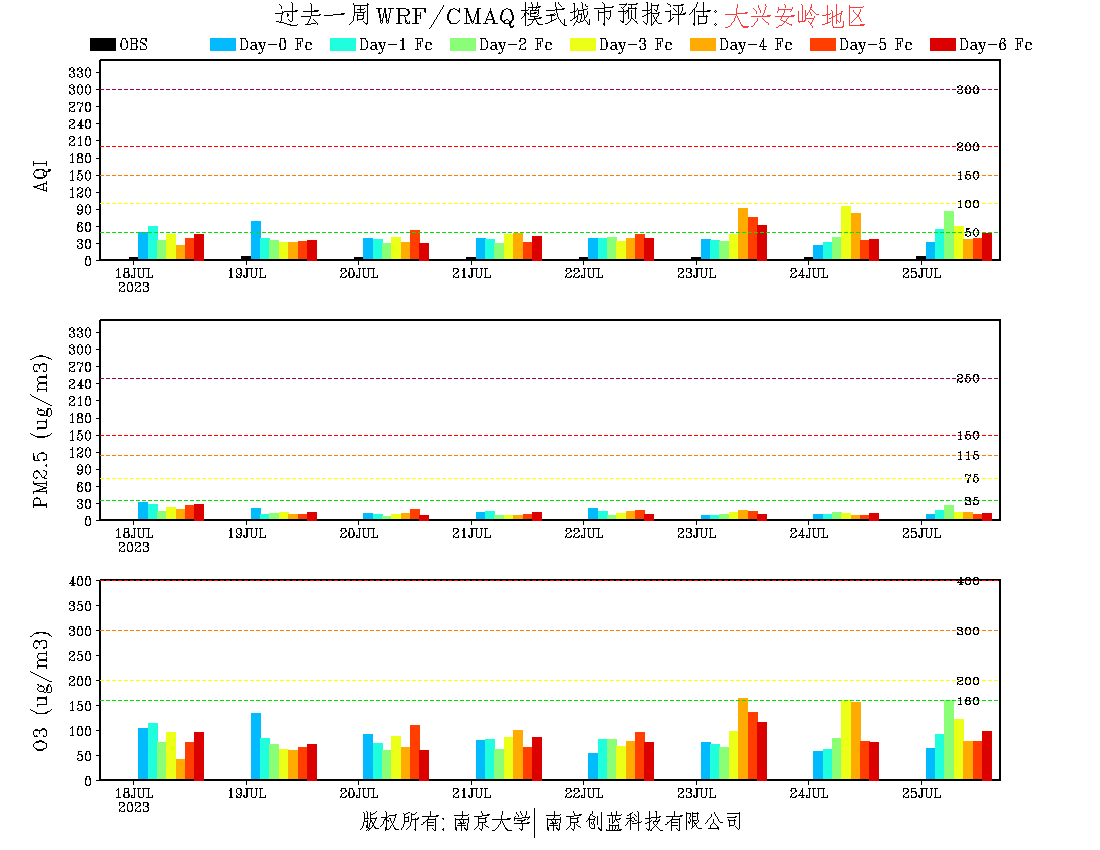
Task: Click the cyan Day-1 Fc legend swatch
Action: coord(342,44)
